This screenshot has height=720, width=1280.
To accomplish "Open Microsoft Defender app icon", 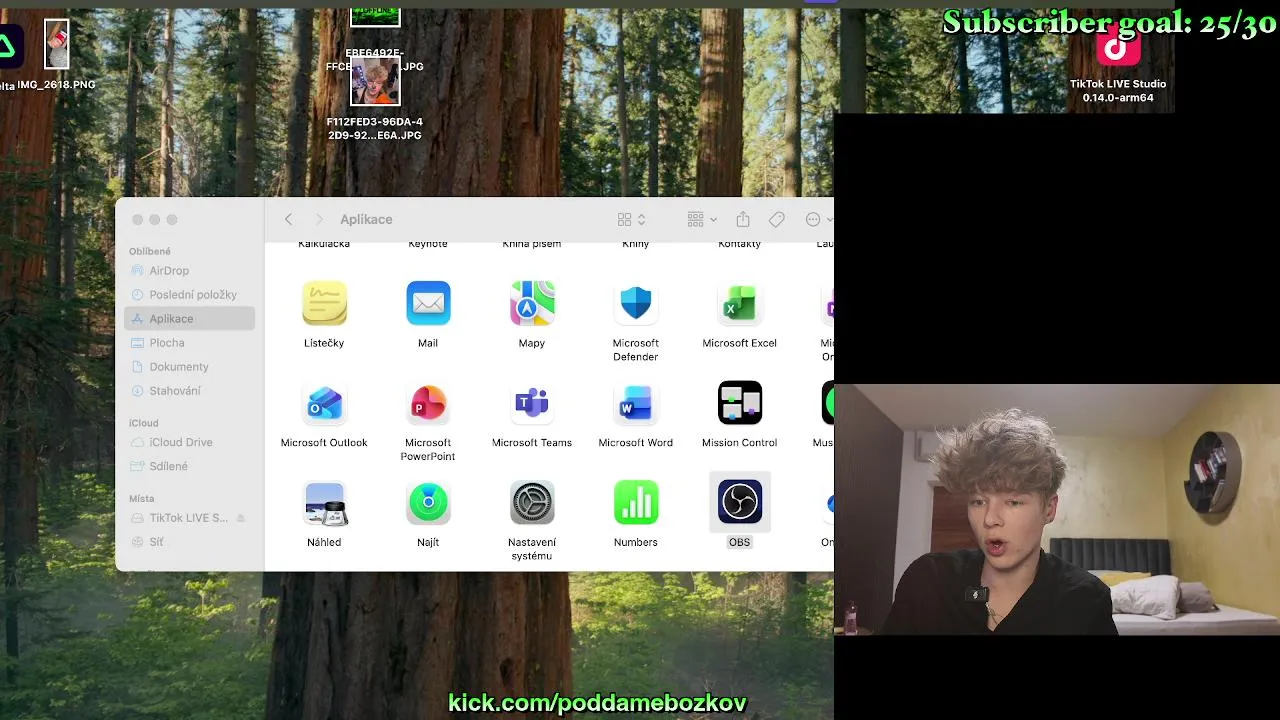I will (636, 303).
